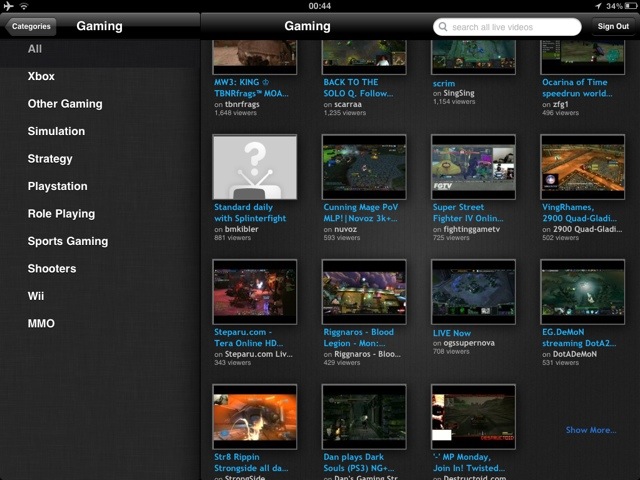Open the LIVE Now ogssupernova thumbnail
The image size is (640, 480).
[x=473, y=292]
